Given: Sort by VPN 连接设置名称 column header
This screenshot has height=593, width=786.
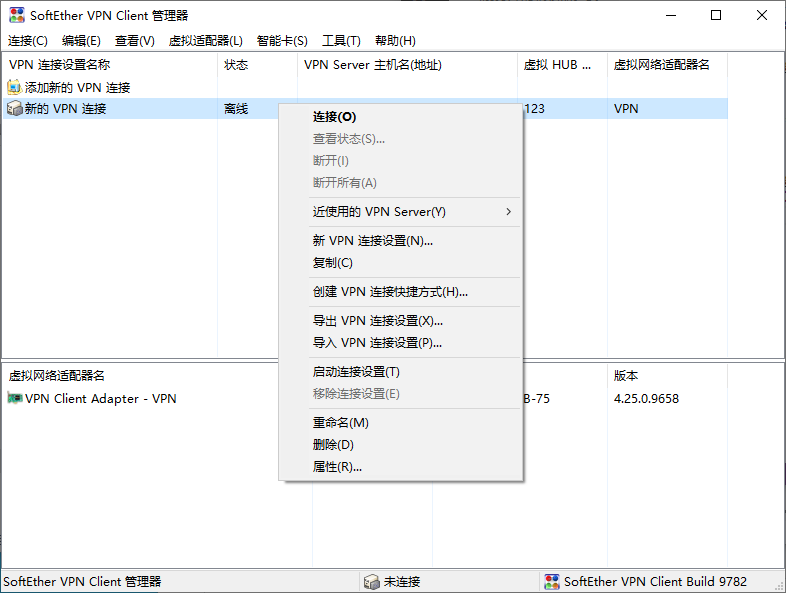Looking at the screenshot, I should point(110,65).
